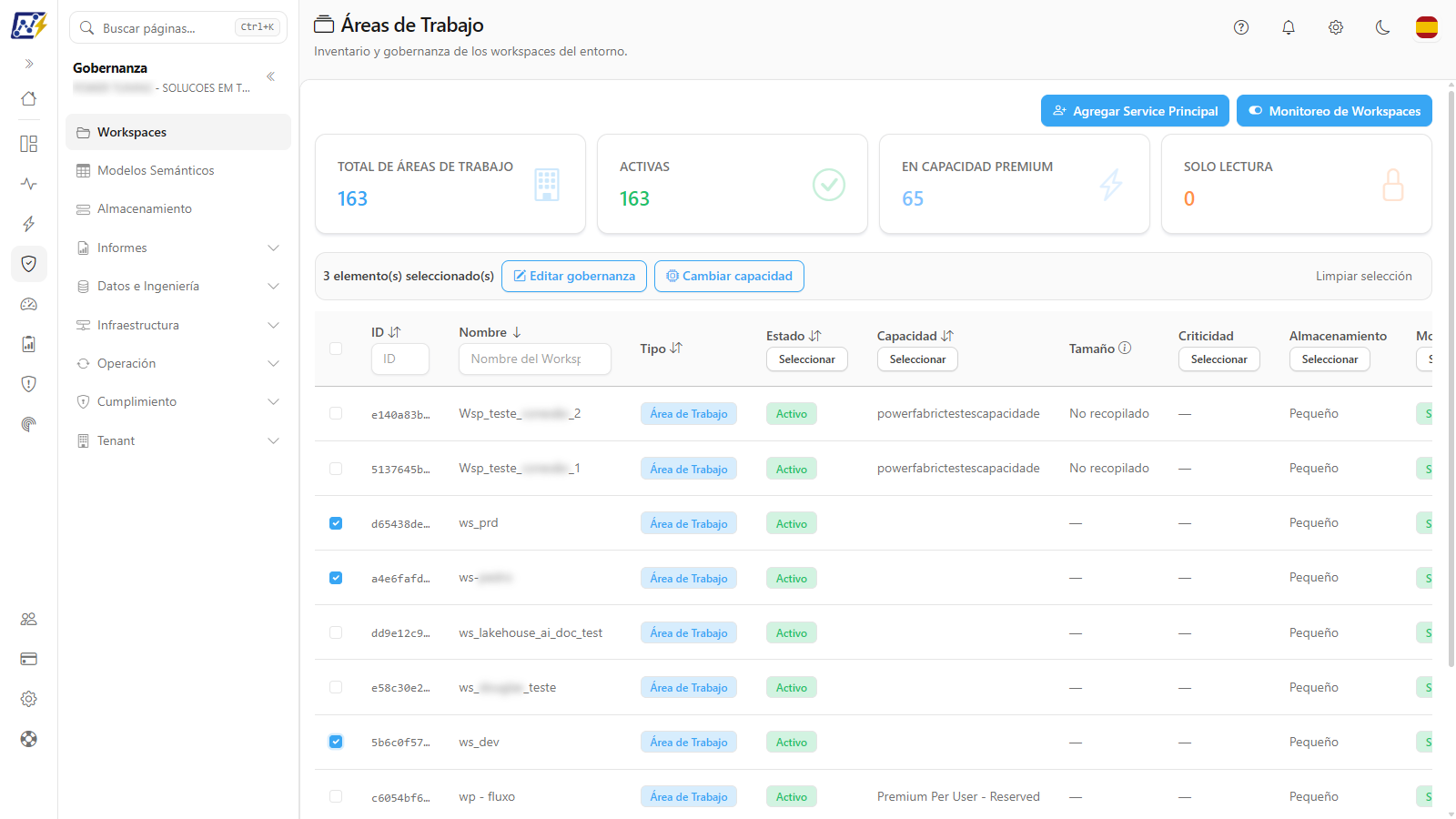Sort by ID column arrows
This screenshot has width=1456, height=819.
(x=394, y=332)
